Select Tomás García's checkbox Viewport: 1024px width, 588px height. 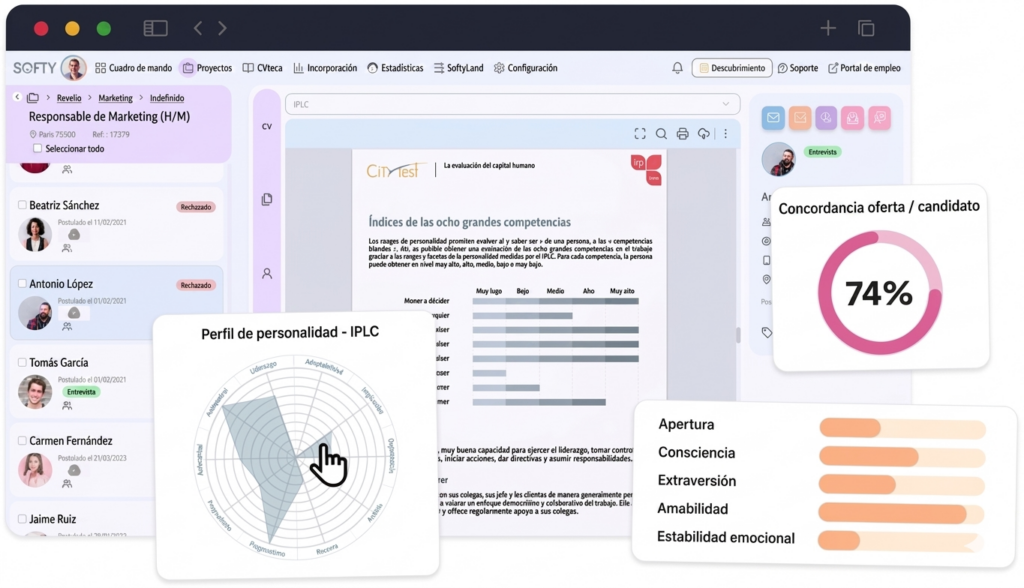[x=22, y=362]
